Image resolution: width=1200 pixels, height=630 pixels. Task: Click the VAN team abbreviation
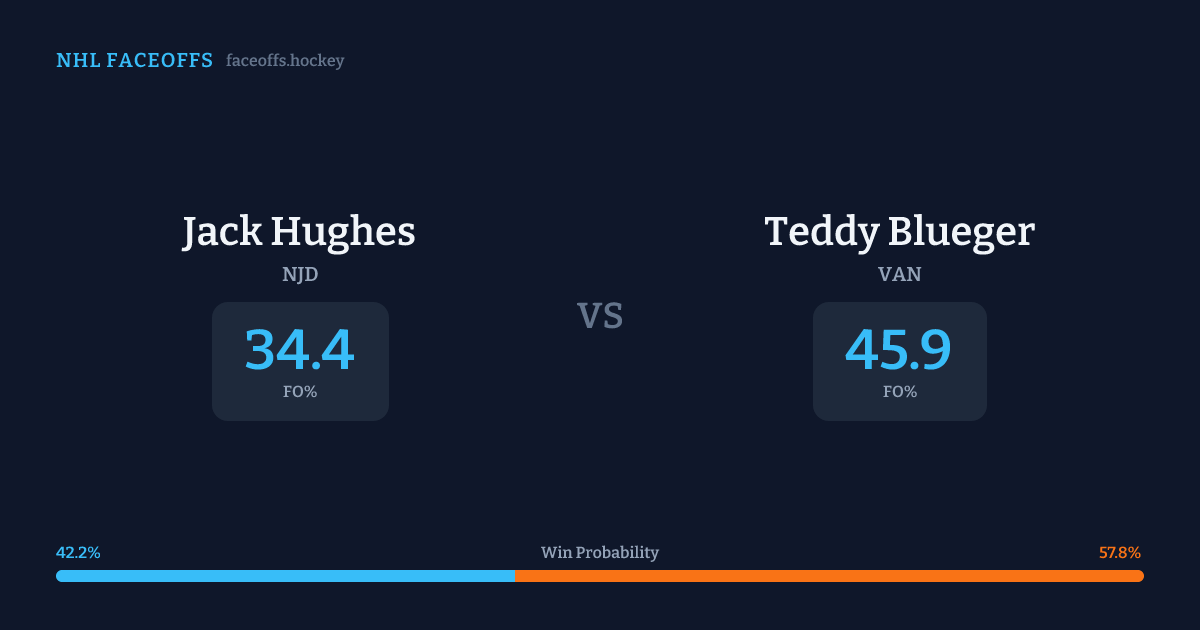(x=900, y=274)
